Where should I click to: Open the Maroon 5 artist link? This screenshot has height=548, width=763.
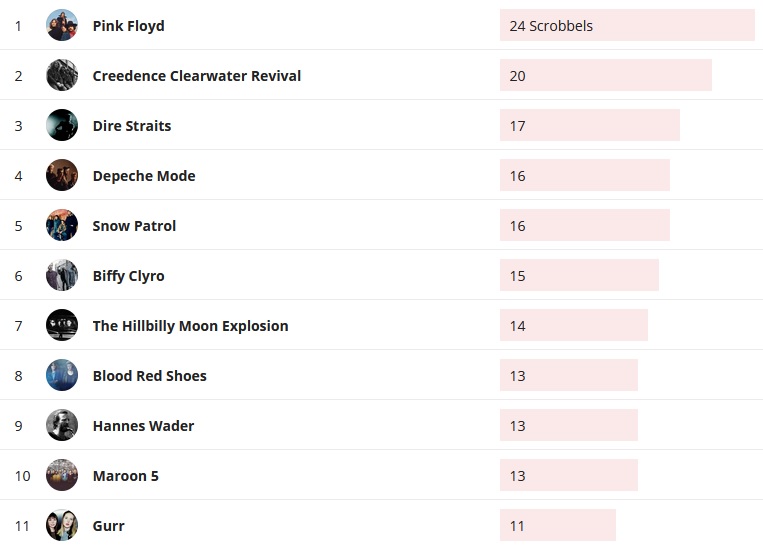[x=125, y=476]
